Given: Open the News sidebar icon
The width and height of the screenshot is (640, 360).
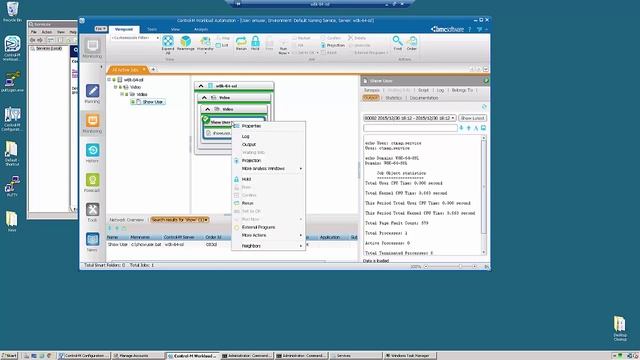Looking at the screenshot, I should 92,242.
